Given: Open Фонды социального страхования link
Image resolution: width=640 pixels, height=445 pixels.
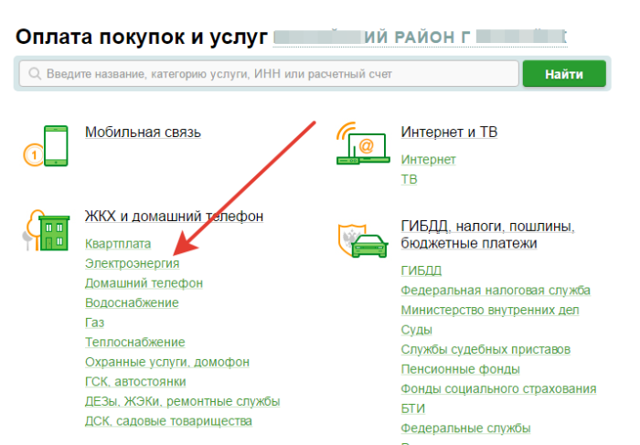Looking at the screenshot, I should click(498, 389).
